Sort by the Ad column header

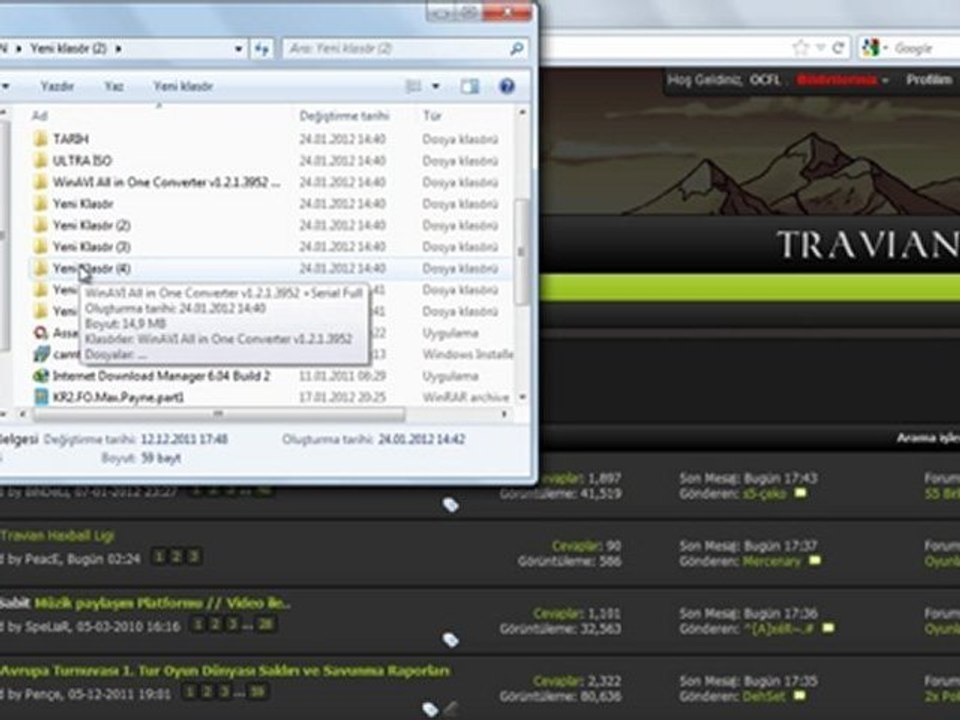pos(40,115)
